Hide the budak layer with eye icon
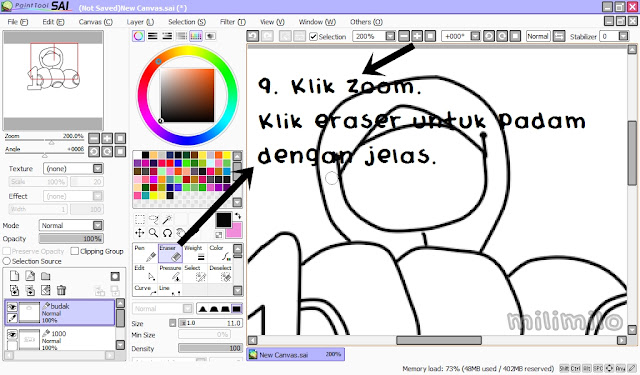Viewport: 640px width, 375px height. tap(12, 307)
